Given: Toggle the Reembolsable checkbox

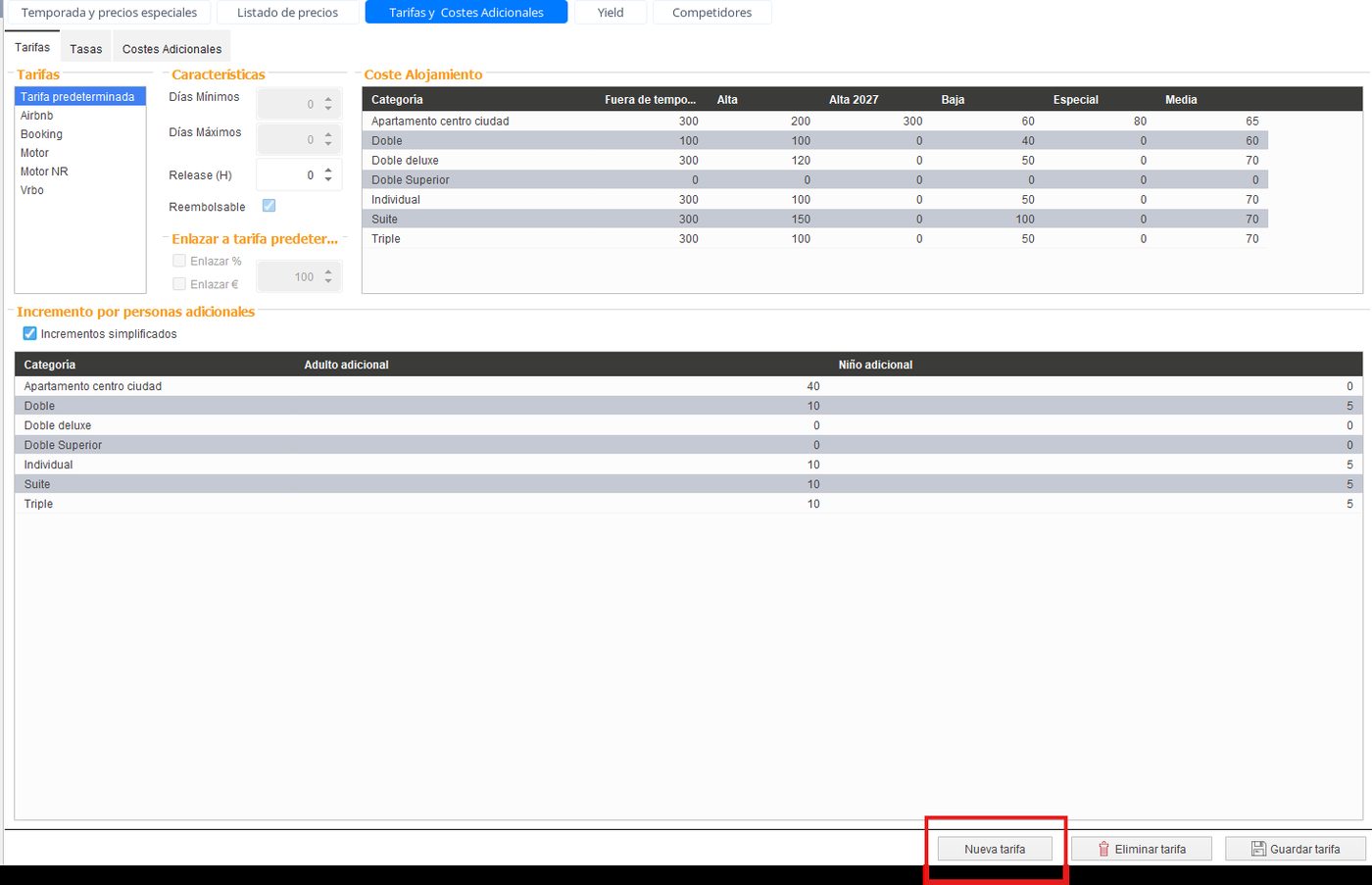Looking at the screenshot, I should click(269, 206).
